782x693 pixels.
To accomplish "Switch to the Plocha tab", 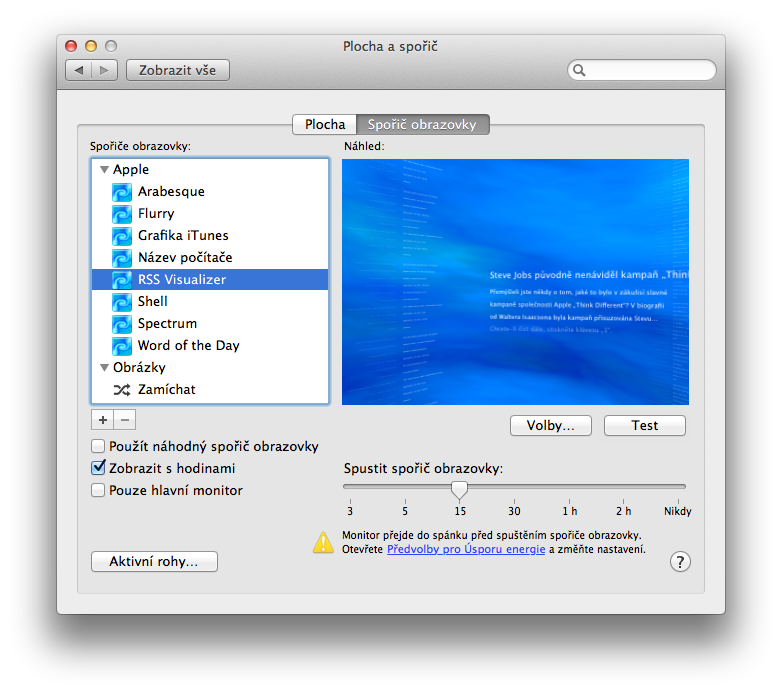I will pos(325,125).
